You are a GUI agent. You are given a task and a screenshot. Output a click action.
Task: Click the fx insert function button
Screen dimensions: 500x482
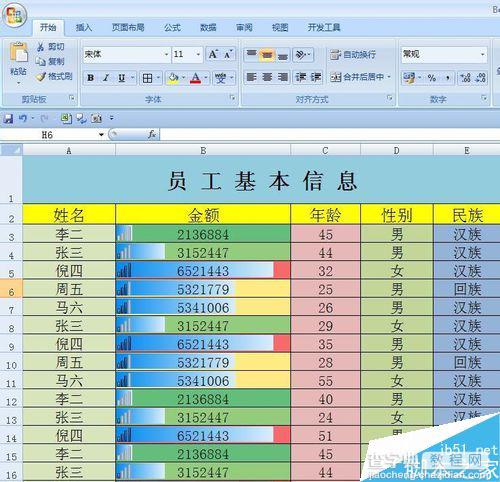(152, 135)
